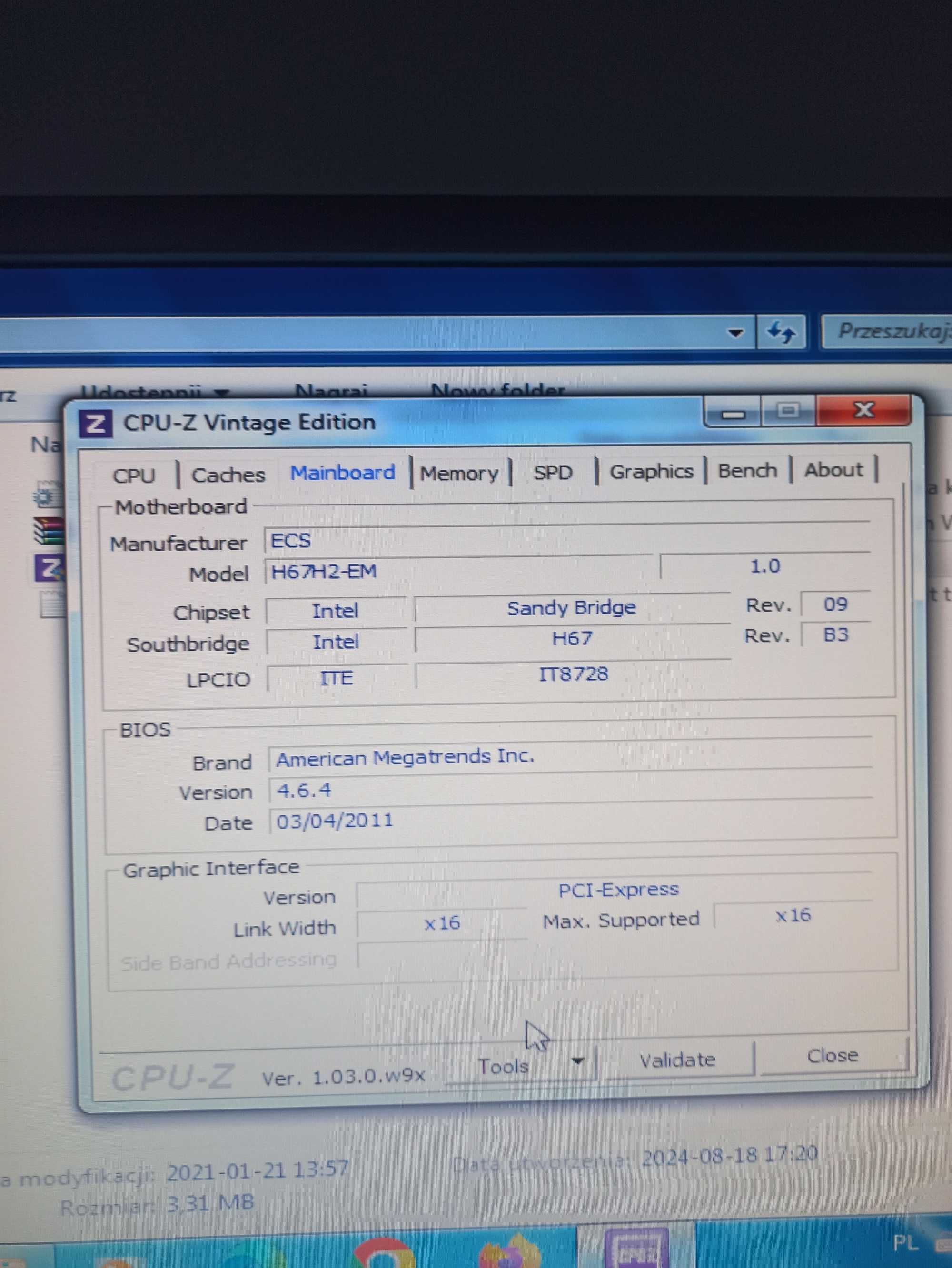
Task: Switch to the Graphics tab
Action: [651, 471]
